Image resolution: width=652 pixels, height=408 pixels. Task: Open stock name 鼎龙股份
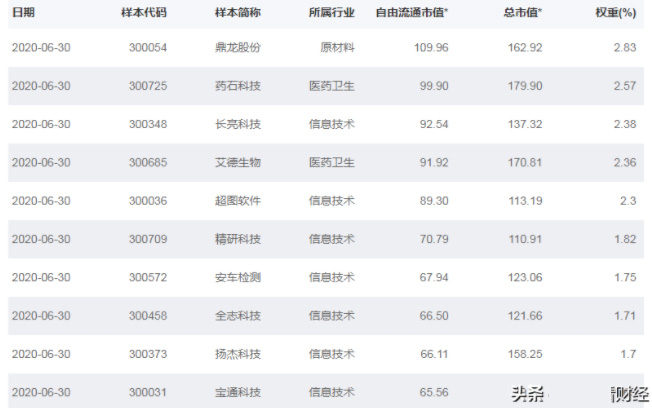[238, 48]
